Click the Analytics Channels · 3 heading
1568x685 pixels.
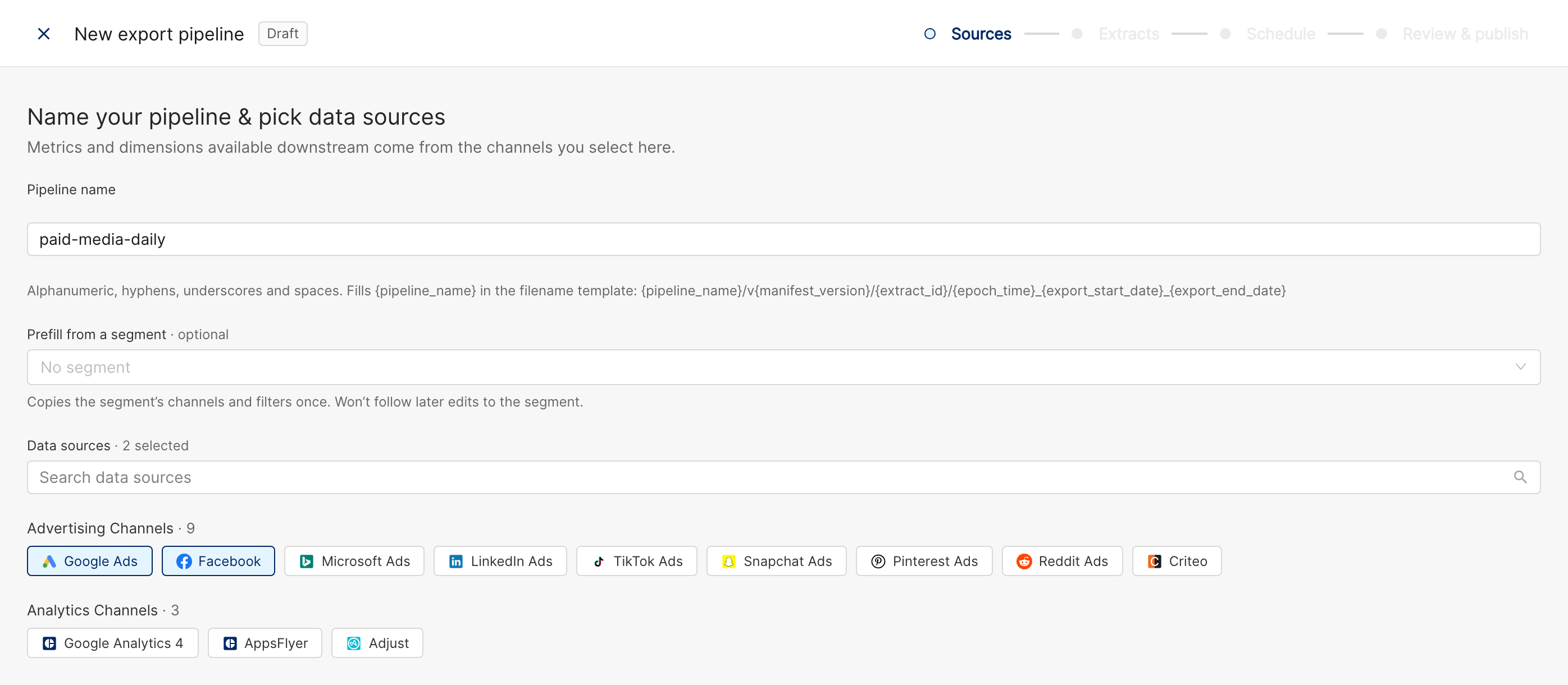click(103, 610)
